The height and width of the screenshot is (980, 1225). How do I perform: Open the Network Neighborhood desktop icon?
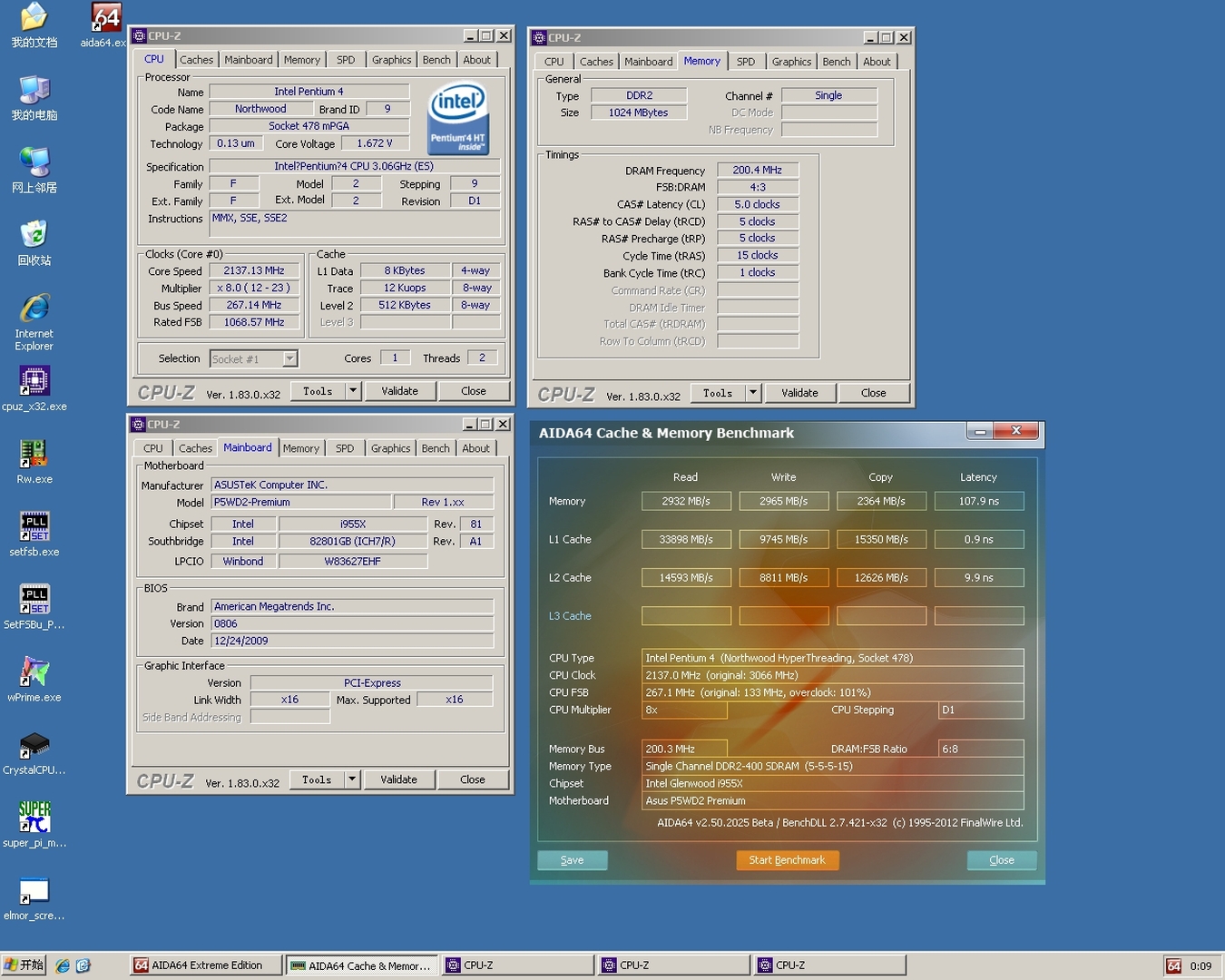34,170
